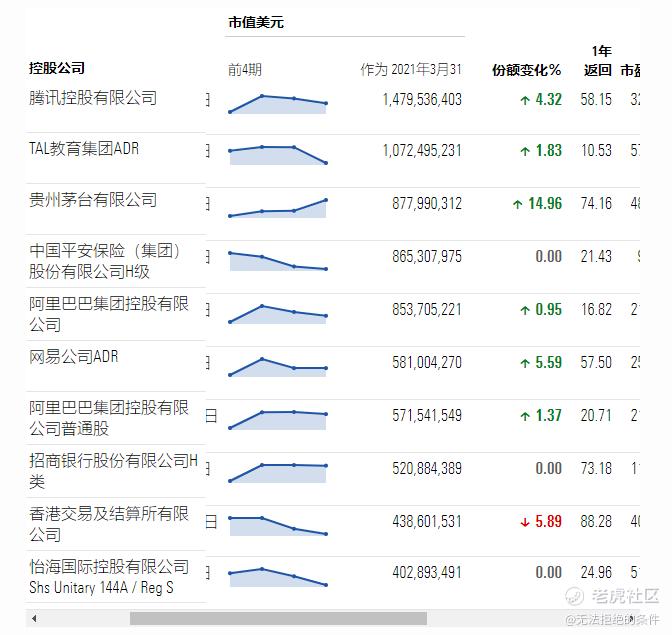Click the 1-year return value 58.15

pyautogui.click(x=596, y=99)
